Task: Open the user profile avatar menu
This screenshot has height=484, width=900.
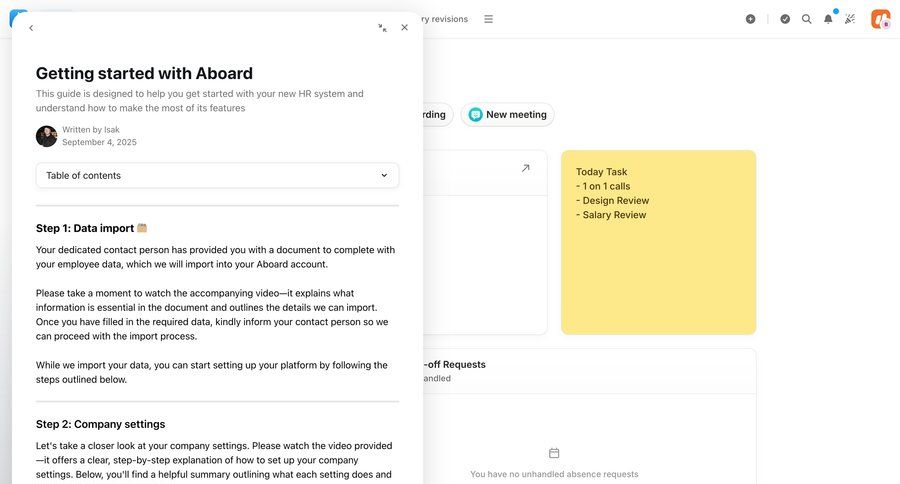Action: (880, 19)
